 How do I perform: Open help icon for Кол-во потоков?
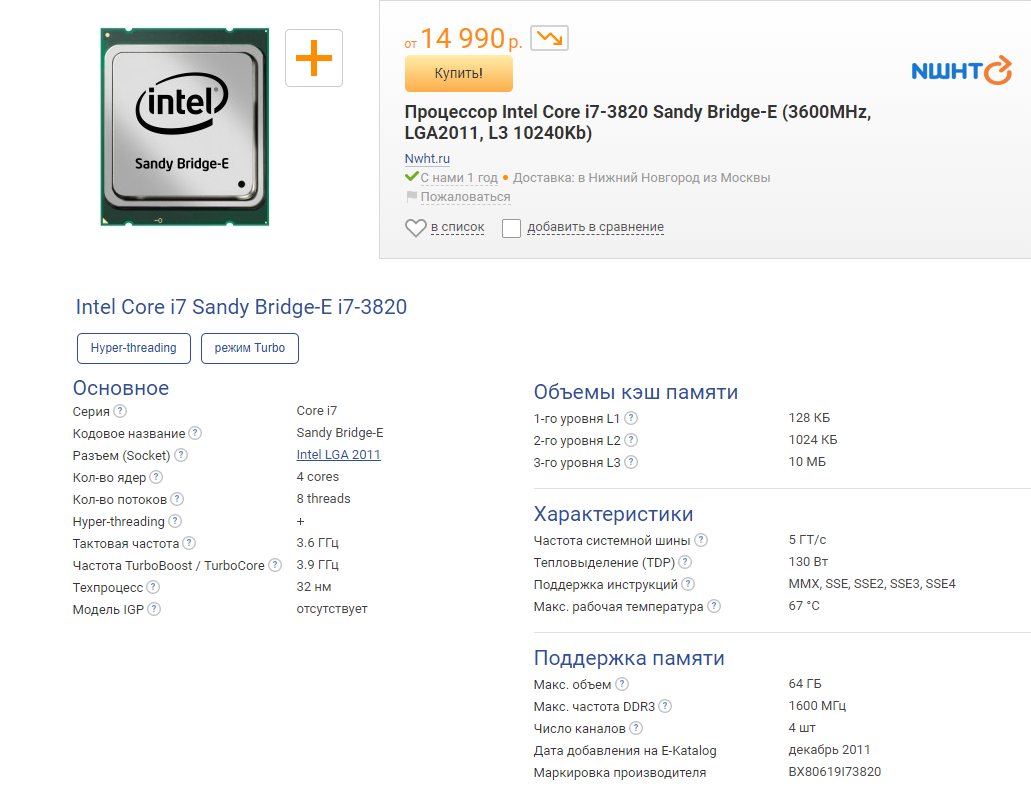tap(177, 499)
